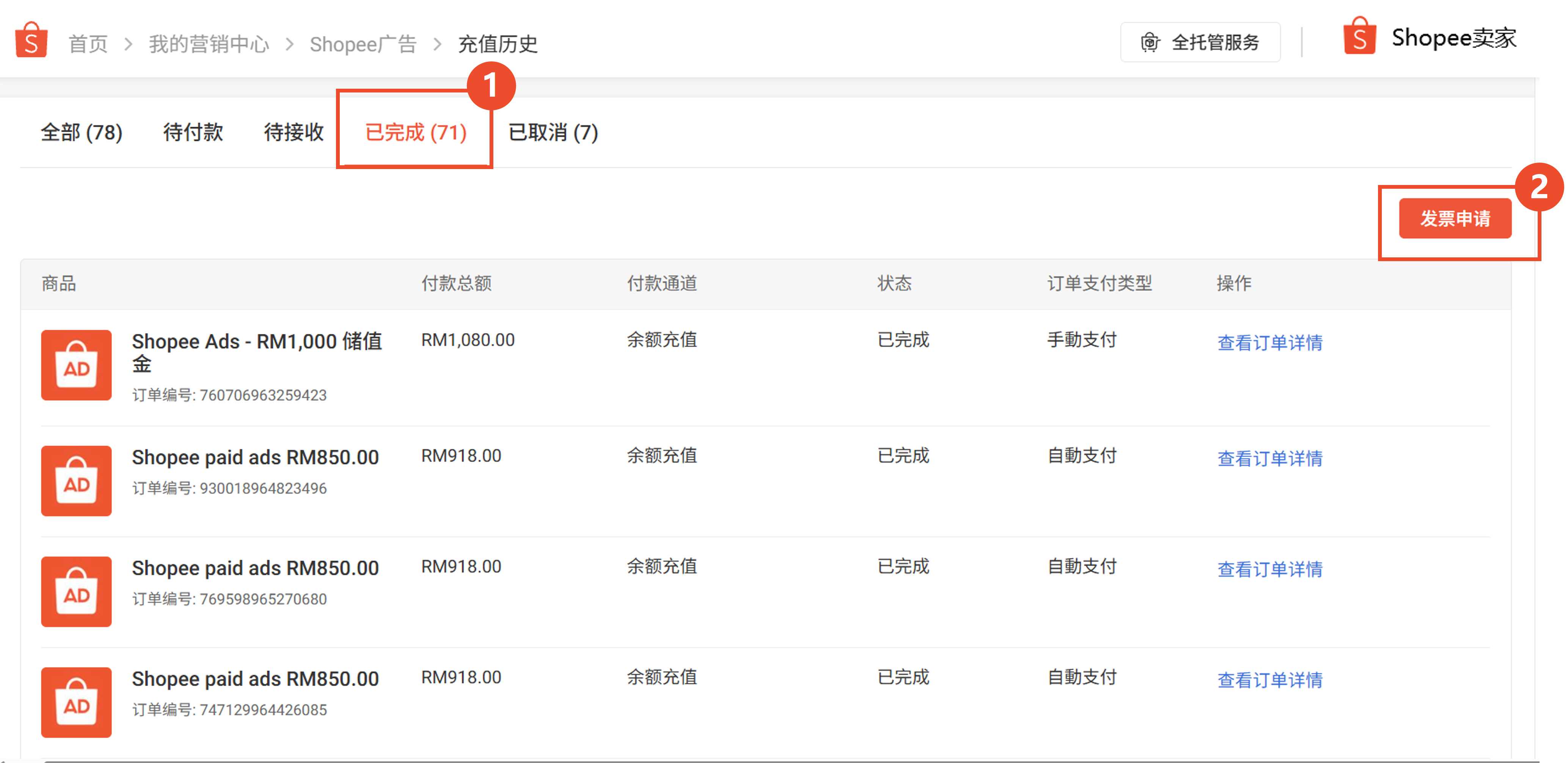Viewport: 1568px width, 763px height.
Task: Click 余额充值 channel for order 760706963259423
Action: 662,340
